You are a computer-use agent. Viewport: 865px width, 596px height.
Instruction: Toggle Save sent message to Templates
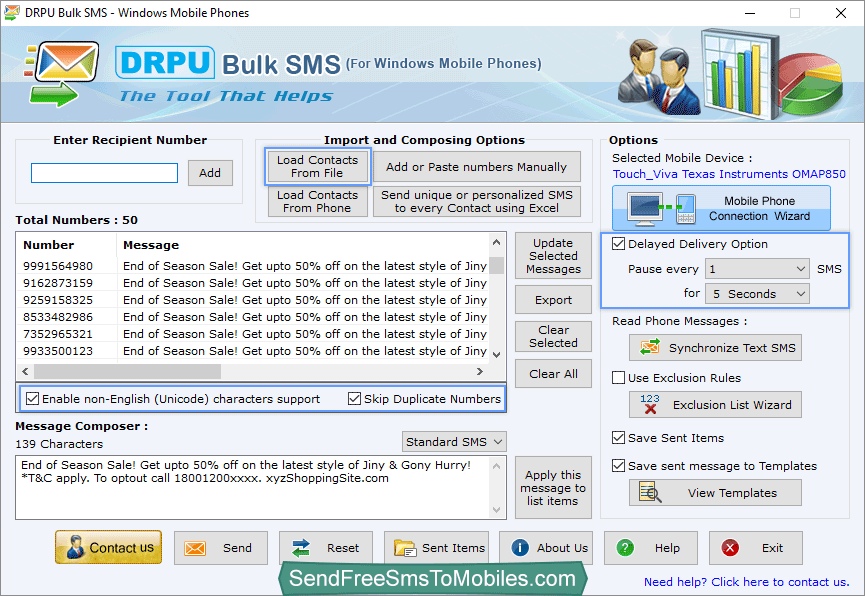618,466
